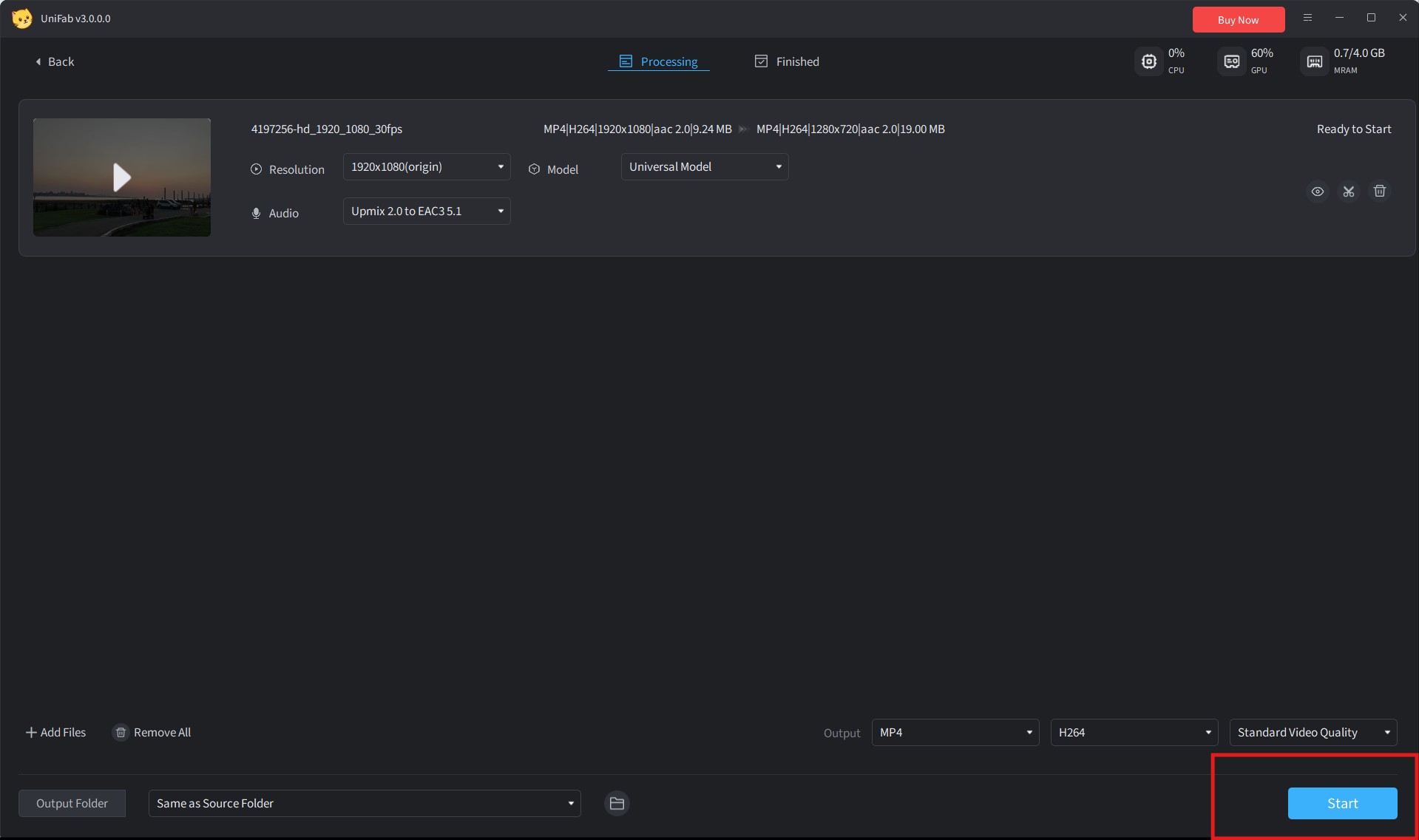Click the Finished tab checkmark icon
This screenshot has height=840, width=1419.
(761, 61)
